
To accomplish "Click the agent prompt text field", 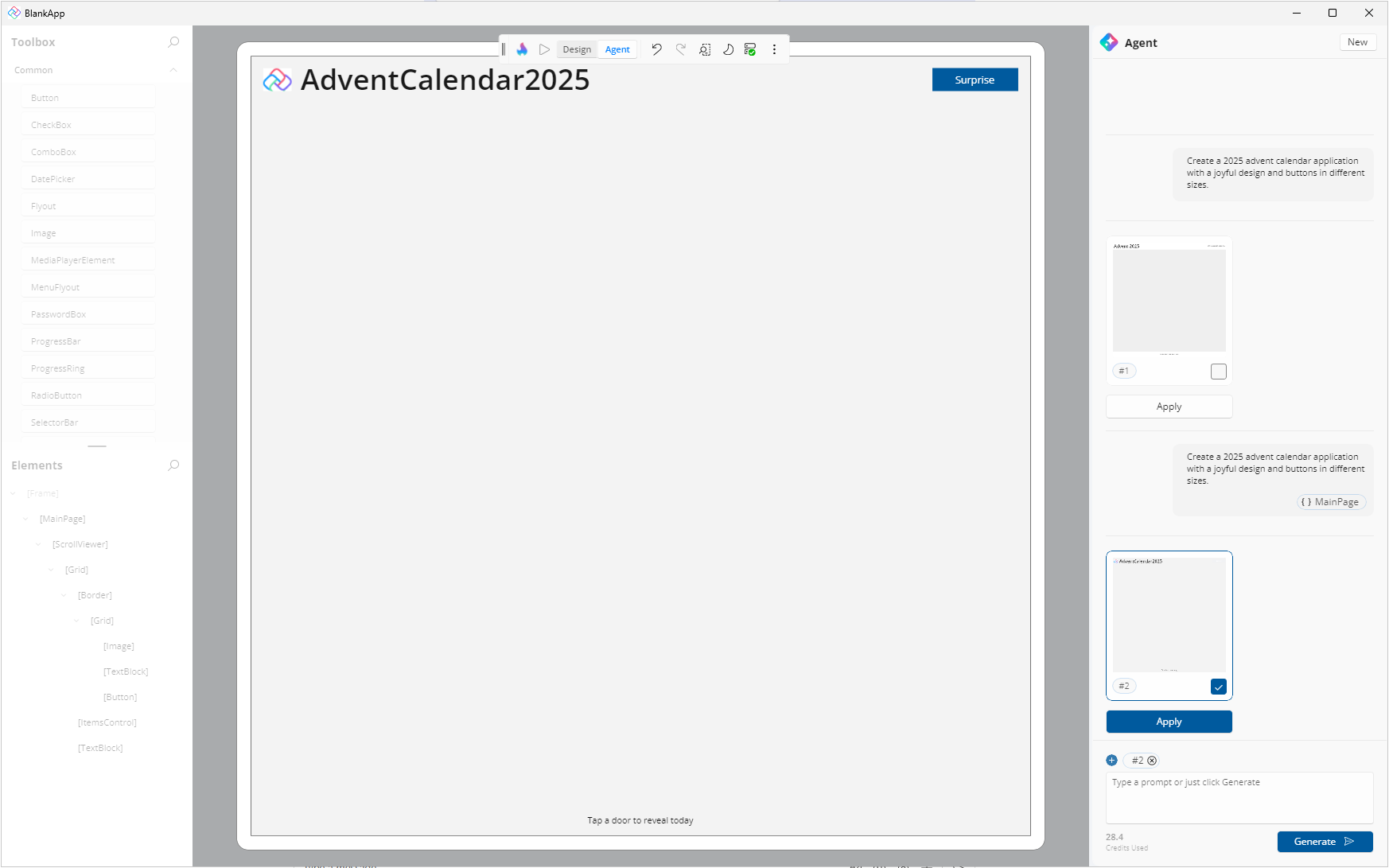I will pyautogui.click(x=1239, y=797).
